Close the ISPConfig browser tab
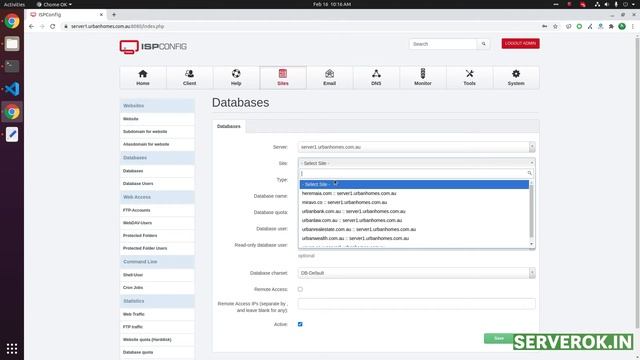The height and width of the screenshot is (360, 640). point(101,14)
